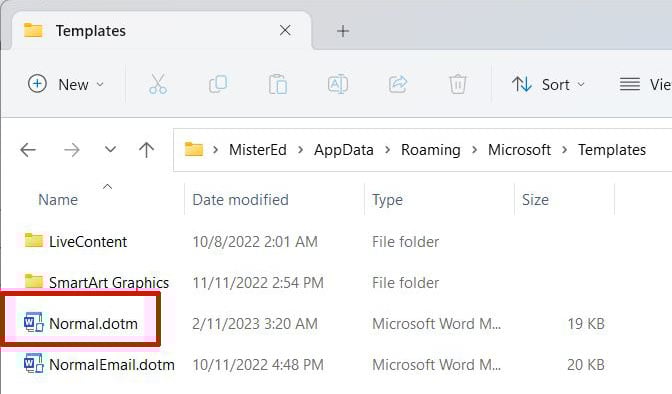Click the Share icon in toolbar
672x394 pixels.
(398, 84)
